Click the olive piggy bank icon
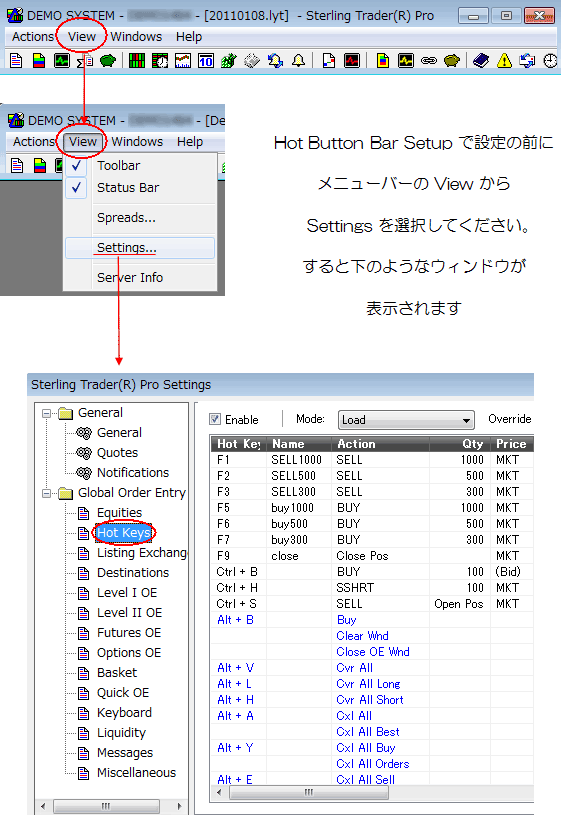 pyautogui.click(x=452, y=60)
